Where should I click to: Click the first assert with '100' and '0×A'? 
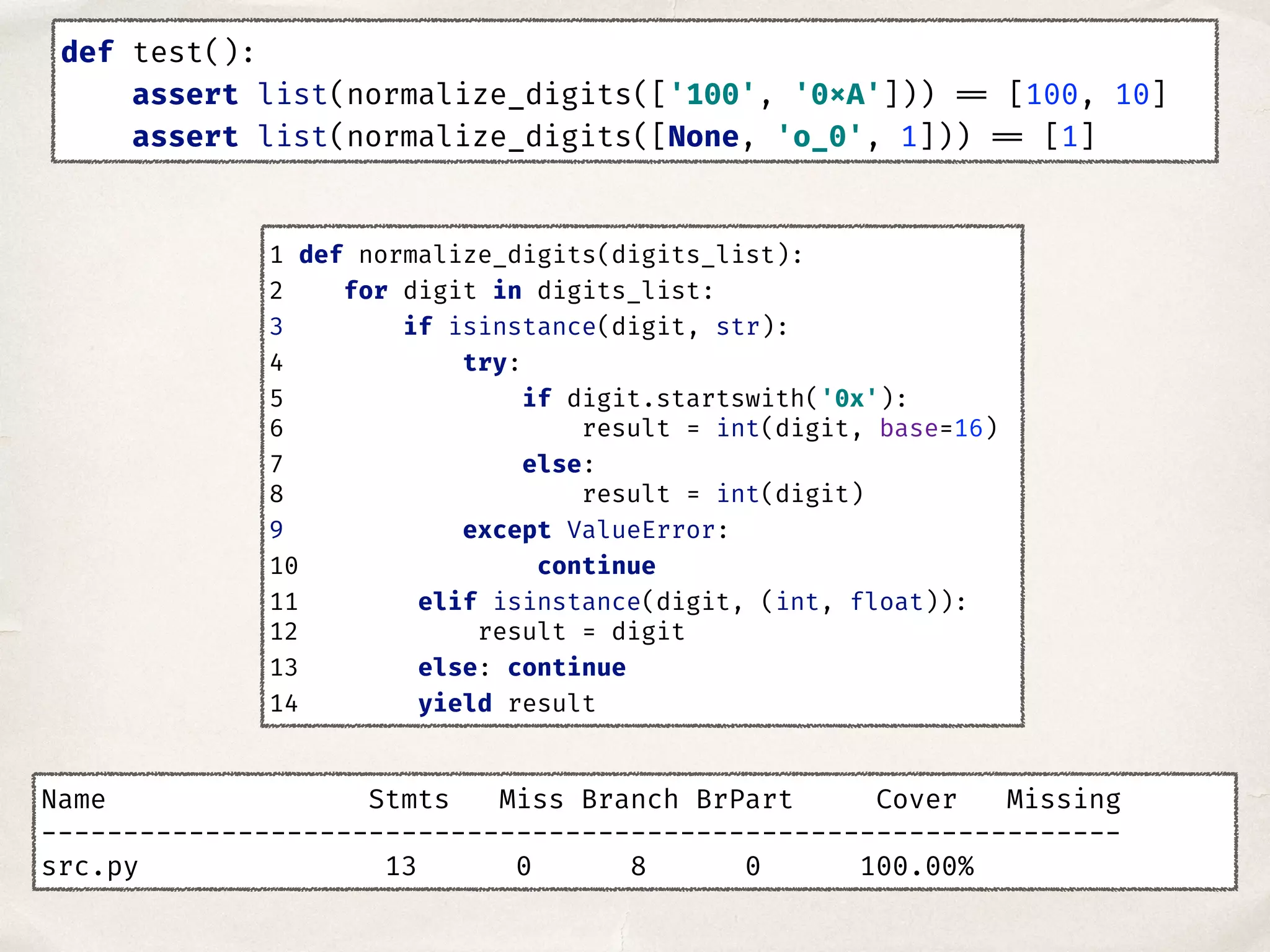click(x=649, y=95)
